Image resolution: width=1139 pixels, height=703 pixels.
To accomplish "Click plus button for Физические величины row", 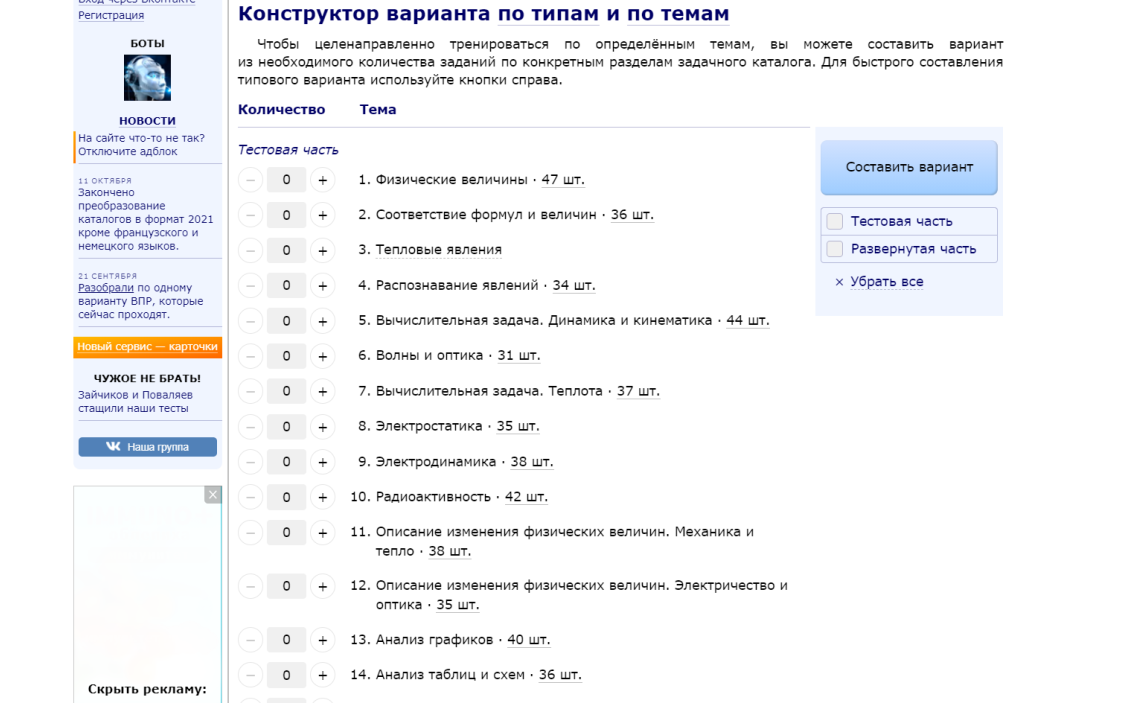I will [x=322, y=180].
